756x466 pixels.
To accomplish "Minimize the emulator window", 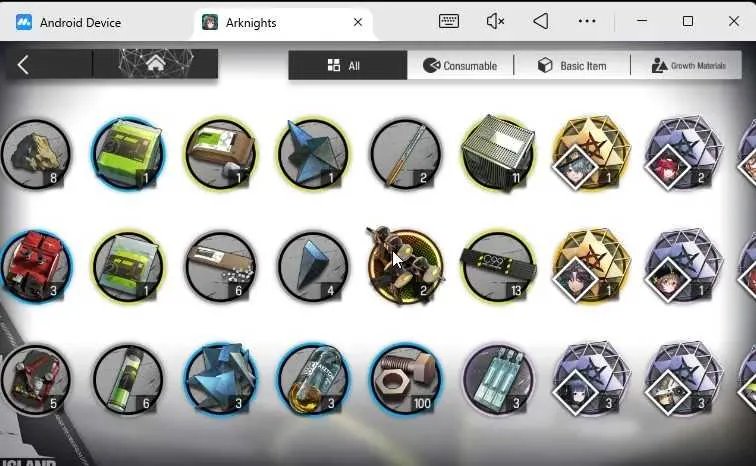I will coord(642,21).
